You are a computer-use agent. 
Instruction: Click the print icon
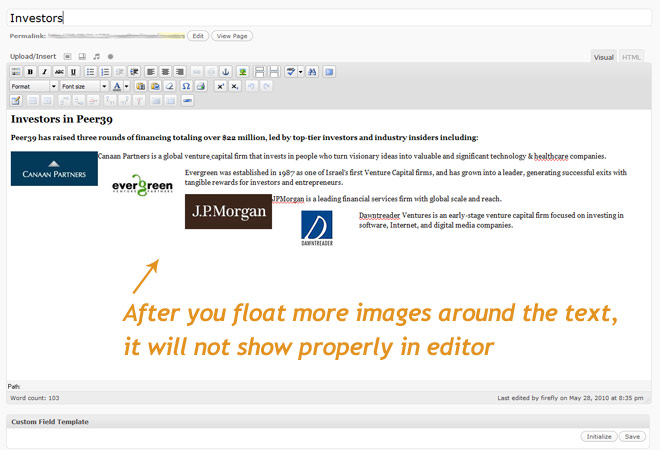coord(201,86)
